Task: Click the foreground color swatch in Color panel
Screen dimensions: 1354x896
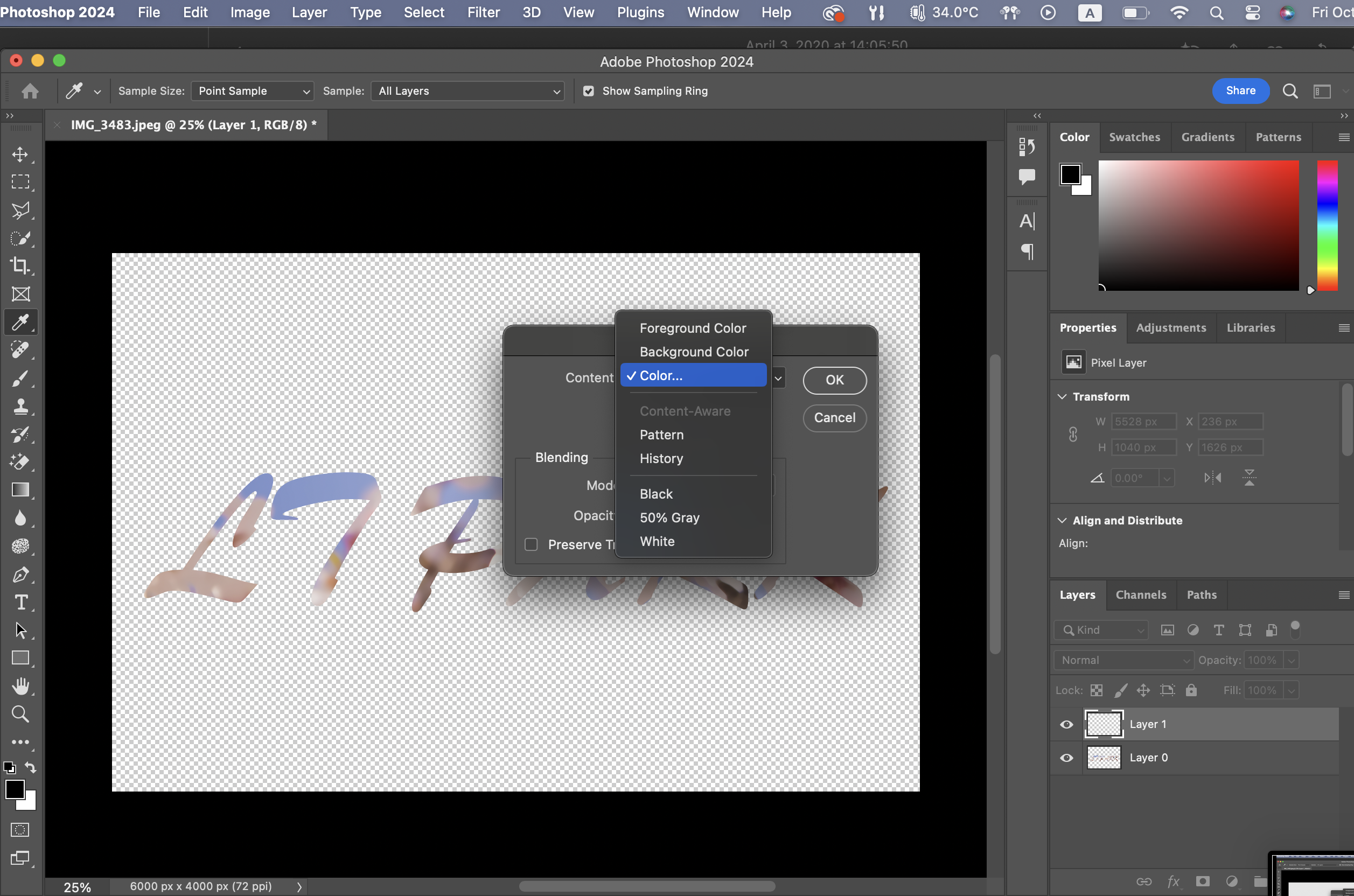Action: click(x=1070, y=174)
